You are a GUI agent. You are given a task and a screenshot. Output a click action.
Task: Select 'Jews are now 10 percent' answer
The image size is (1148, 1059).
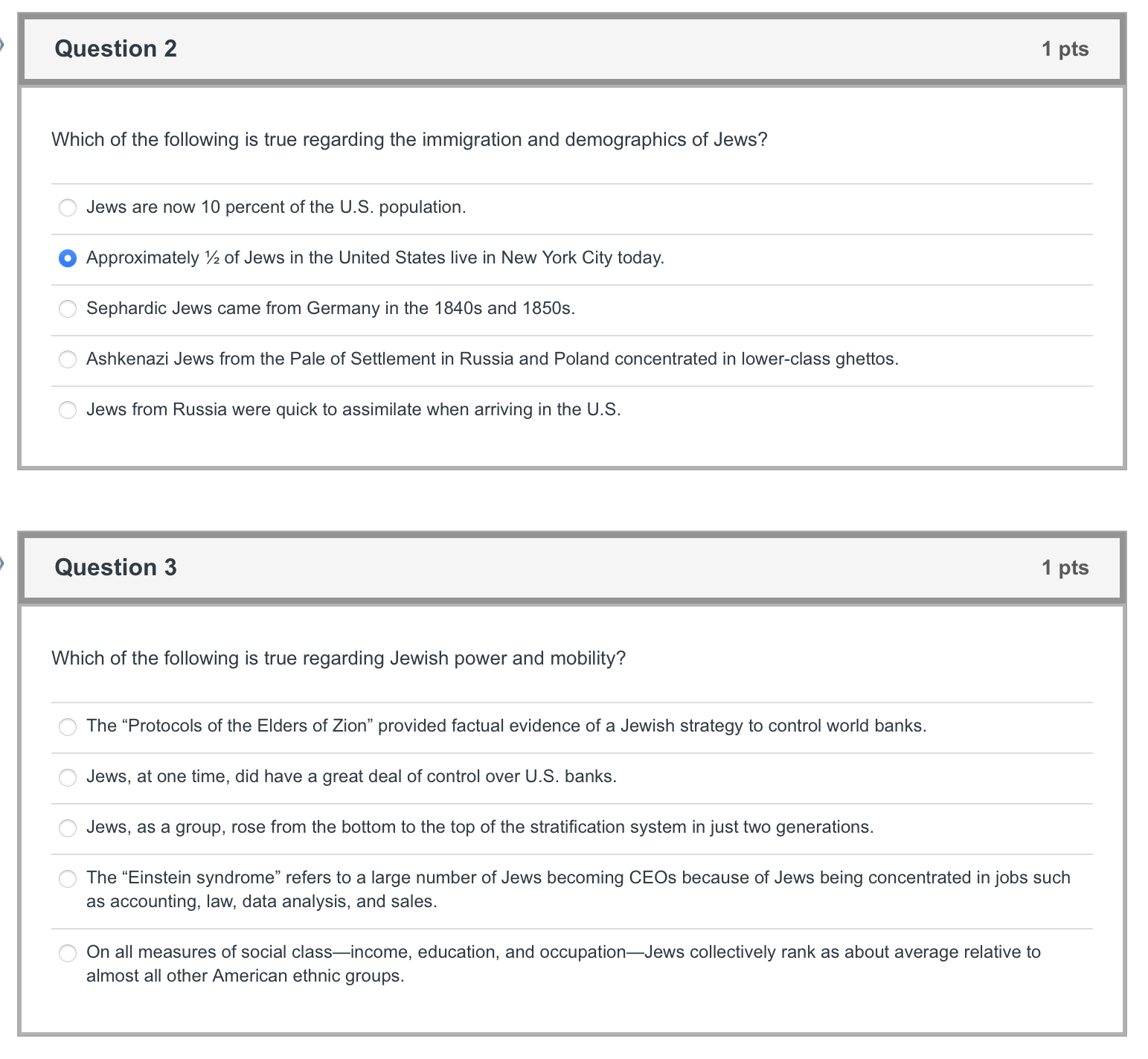pyautogui.click(x=68, y=208)
